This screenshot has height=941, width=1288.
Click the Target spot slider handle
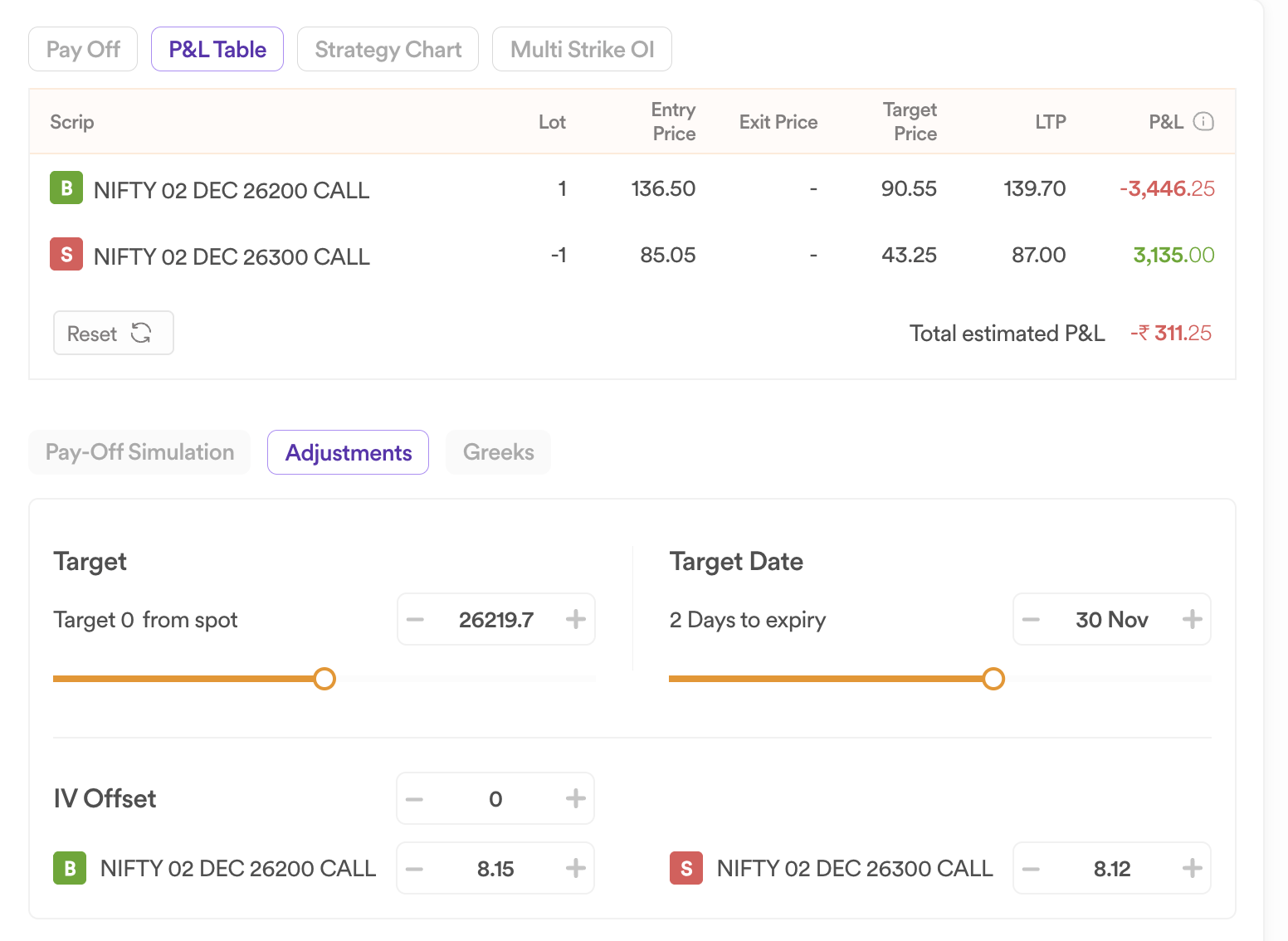point(324,679)
